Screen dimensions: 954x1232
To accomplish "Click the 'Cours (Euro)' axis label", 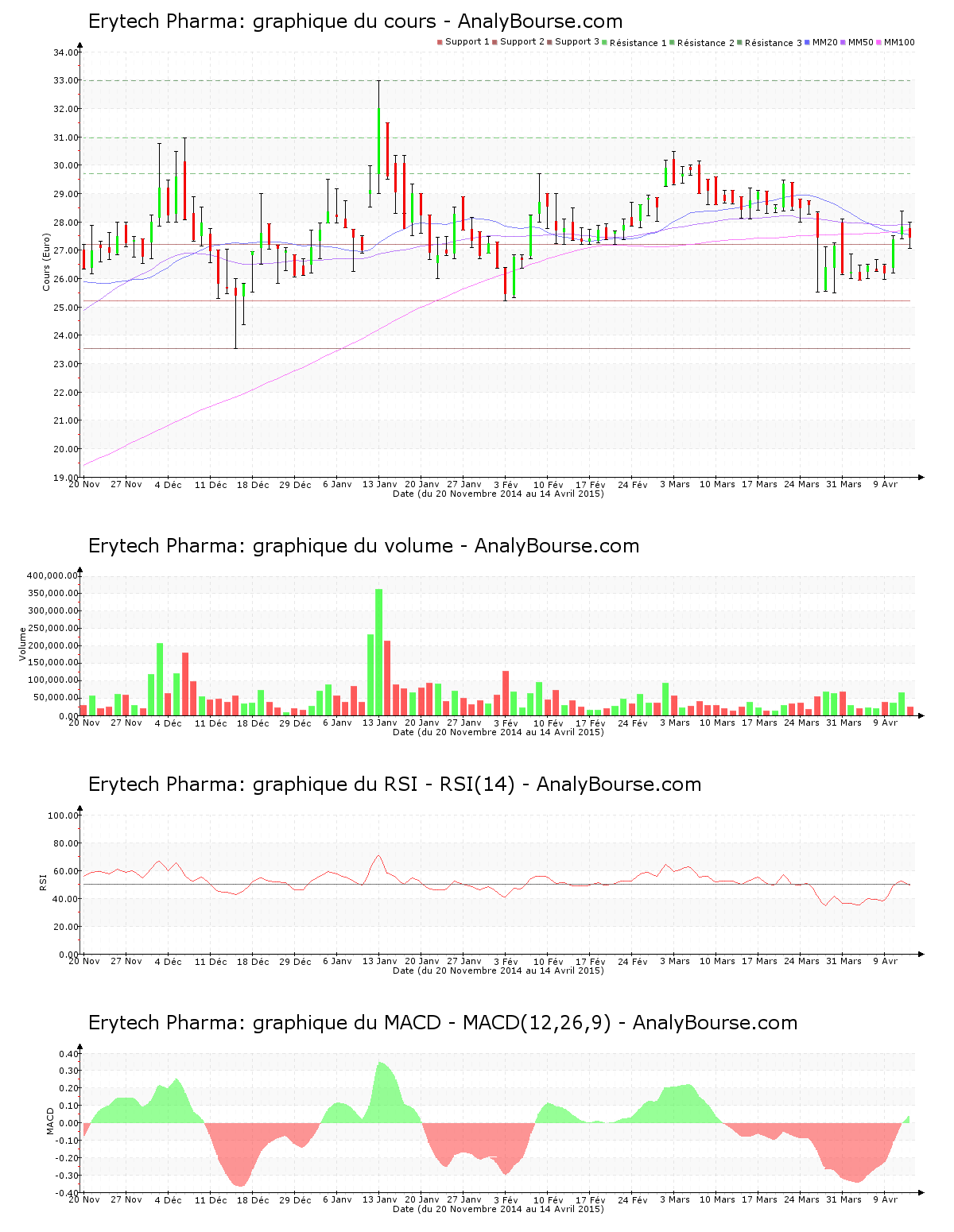I will tap(47, 262).
